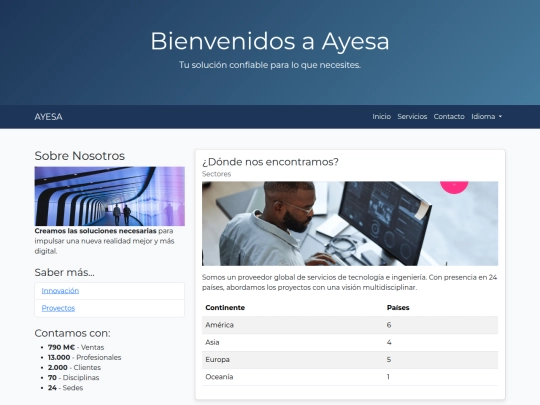540x405 pixels.
Task: Click the '2.000 - Clientes' list item
Action: (x=74, y=367)
